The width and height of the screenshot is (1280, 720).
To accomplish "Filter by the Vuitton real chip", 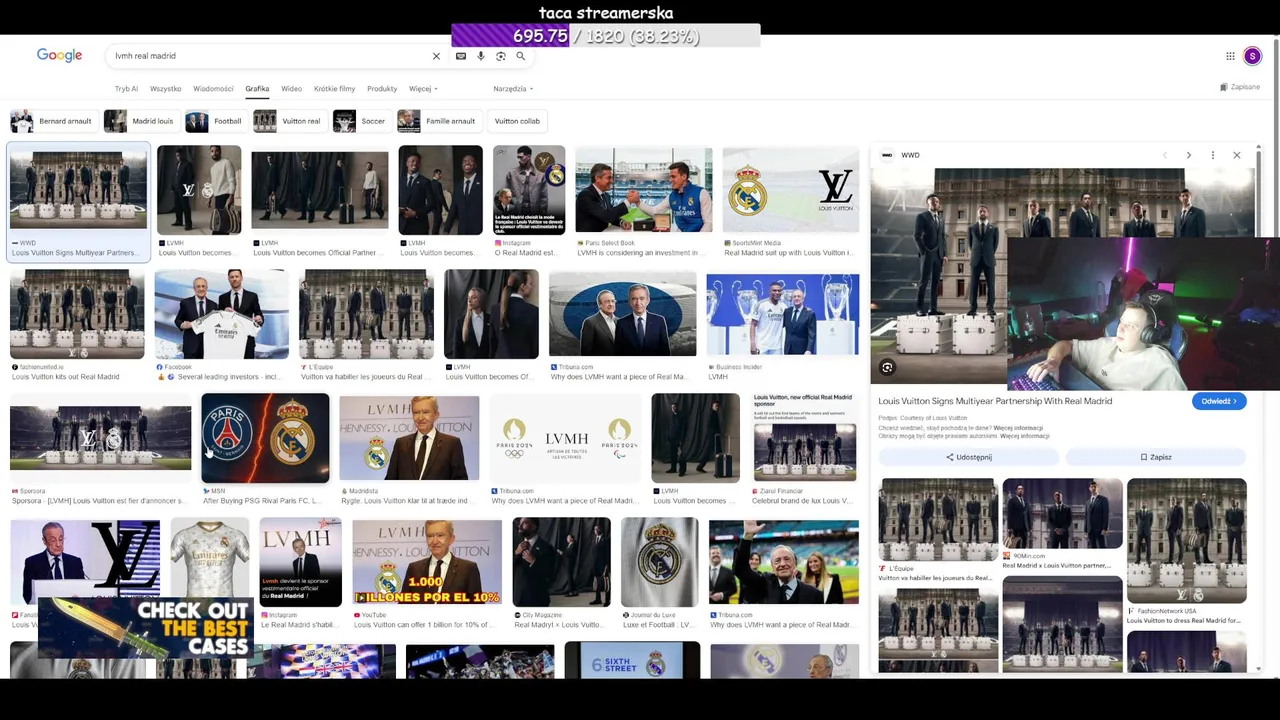I will point(289,121).
